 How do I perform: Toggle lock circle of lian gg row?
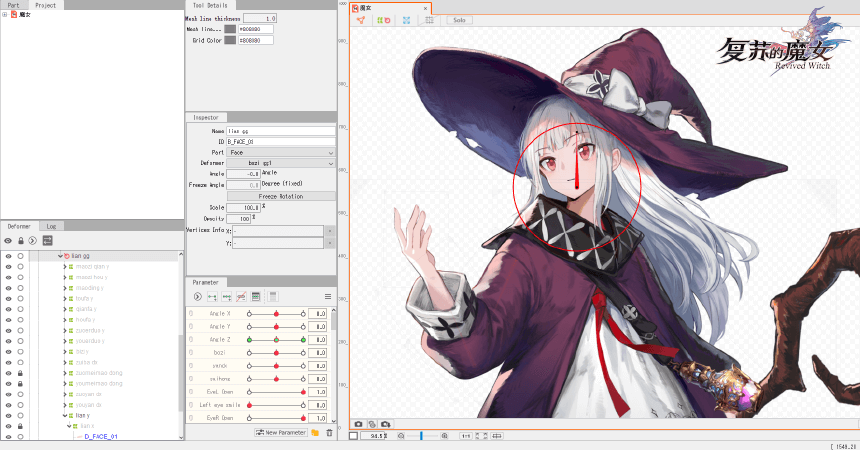tap(20, 256)
